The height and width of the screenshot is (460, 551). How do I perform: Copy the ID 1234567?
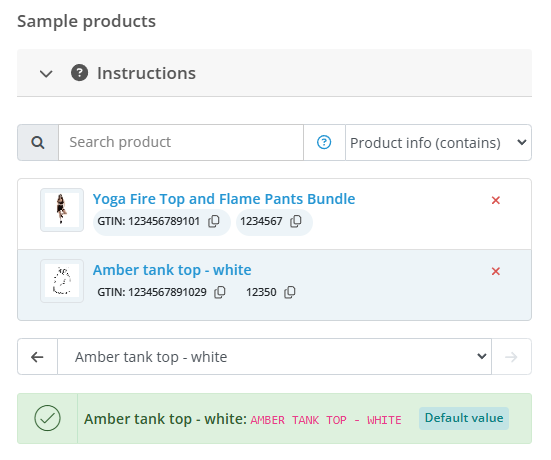[296, 221]
